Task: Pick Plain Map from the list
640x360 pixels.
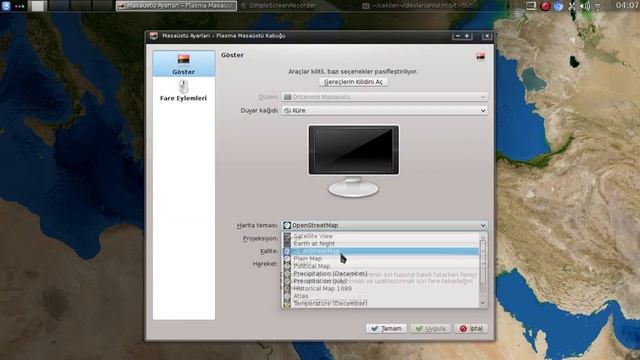Action: [380, 258]
